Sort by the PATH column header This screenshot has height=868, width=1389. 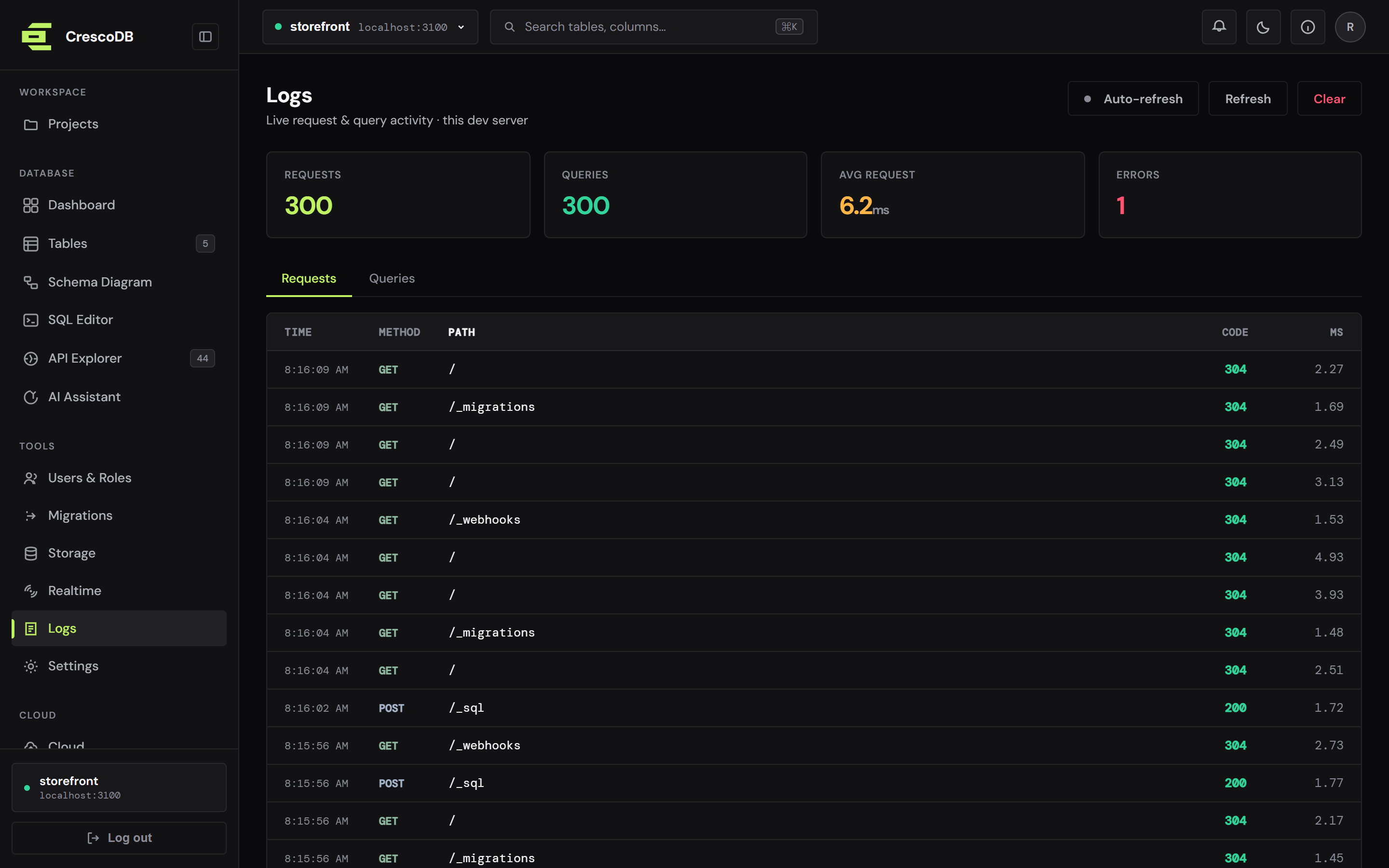click(x=462, y=332)
